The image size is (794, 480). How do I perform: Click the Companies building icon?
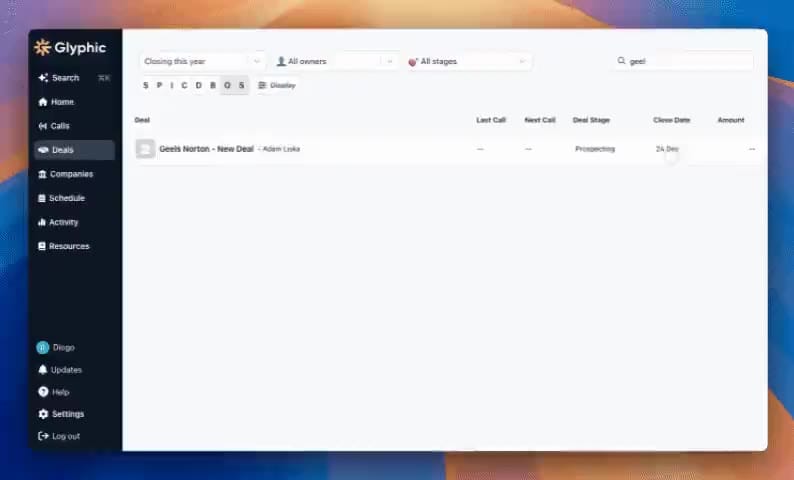[x=43, y=174]
